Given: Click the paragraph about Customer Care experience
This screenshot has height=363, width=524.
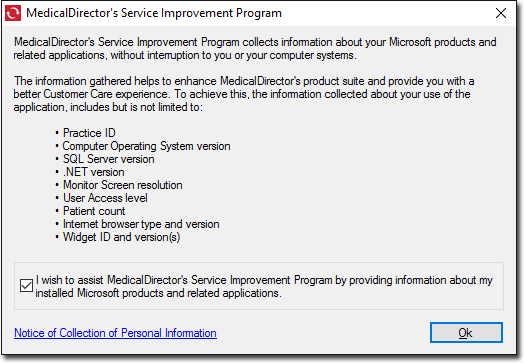Looking at the screenshot, I should click(x=244, y=94).
